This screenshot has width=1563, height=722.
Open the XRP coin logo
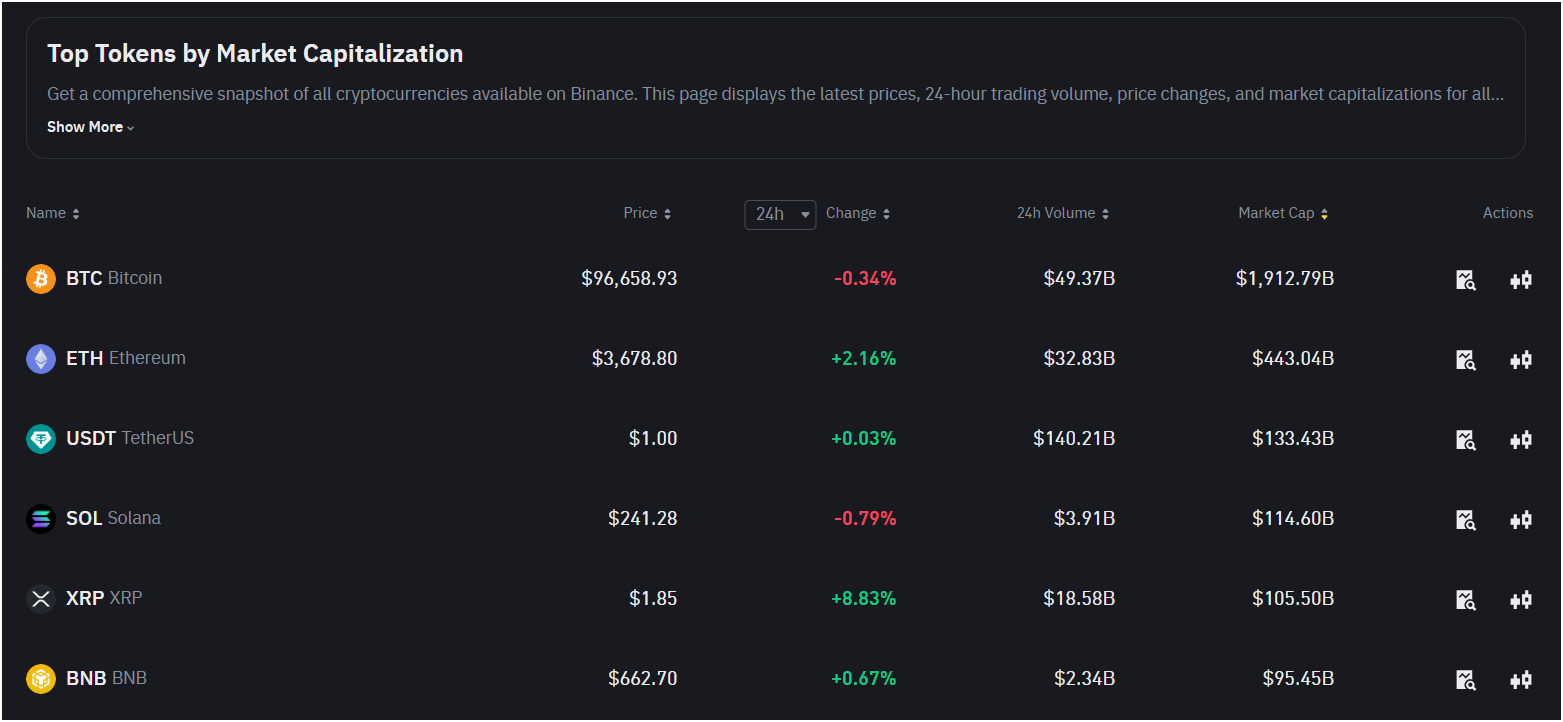41,599
